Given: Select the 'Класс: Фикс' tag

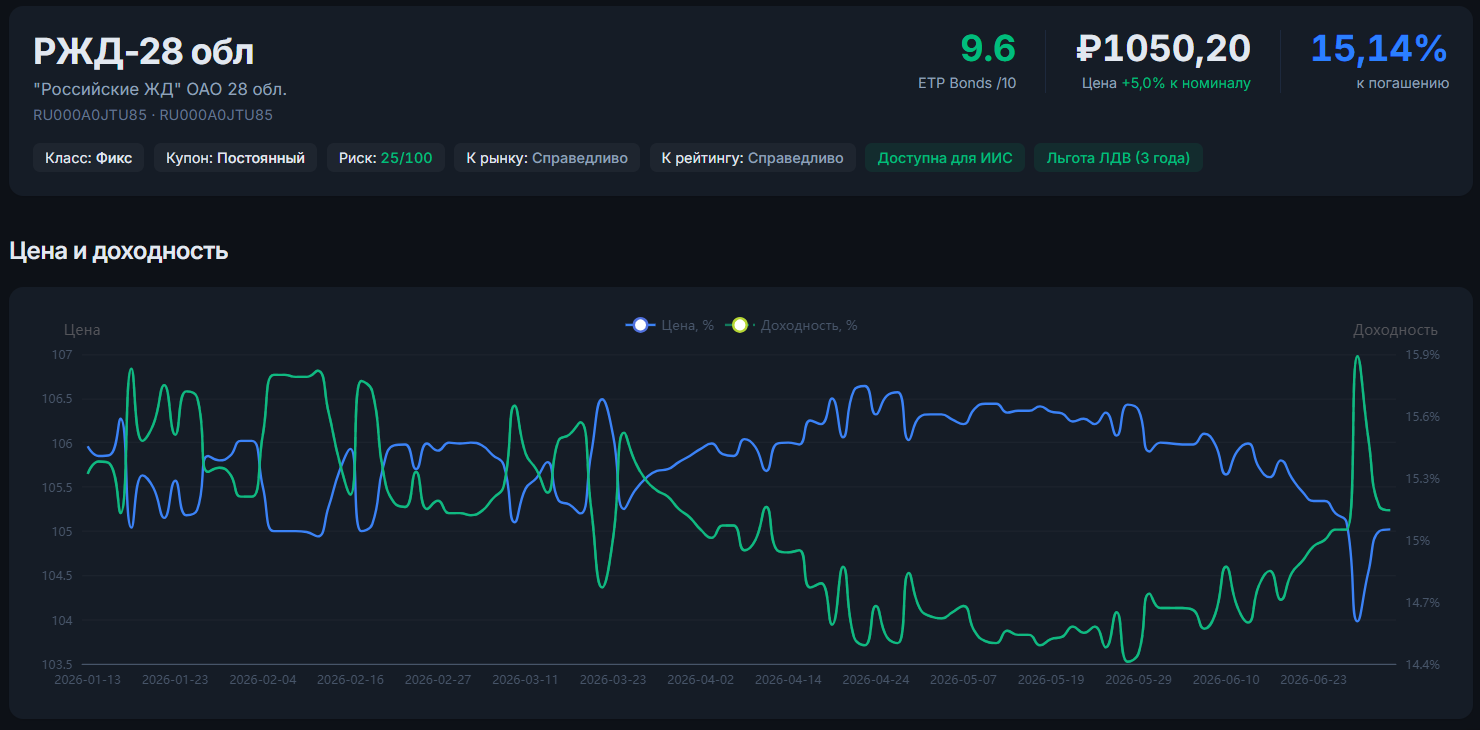Looking at the screenshot, I should [89, 158].
